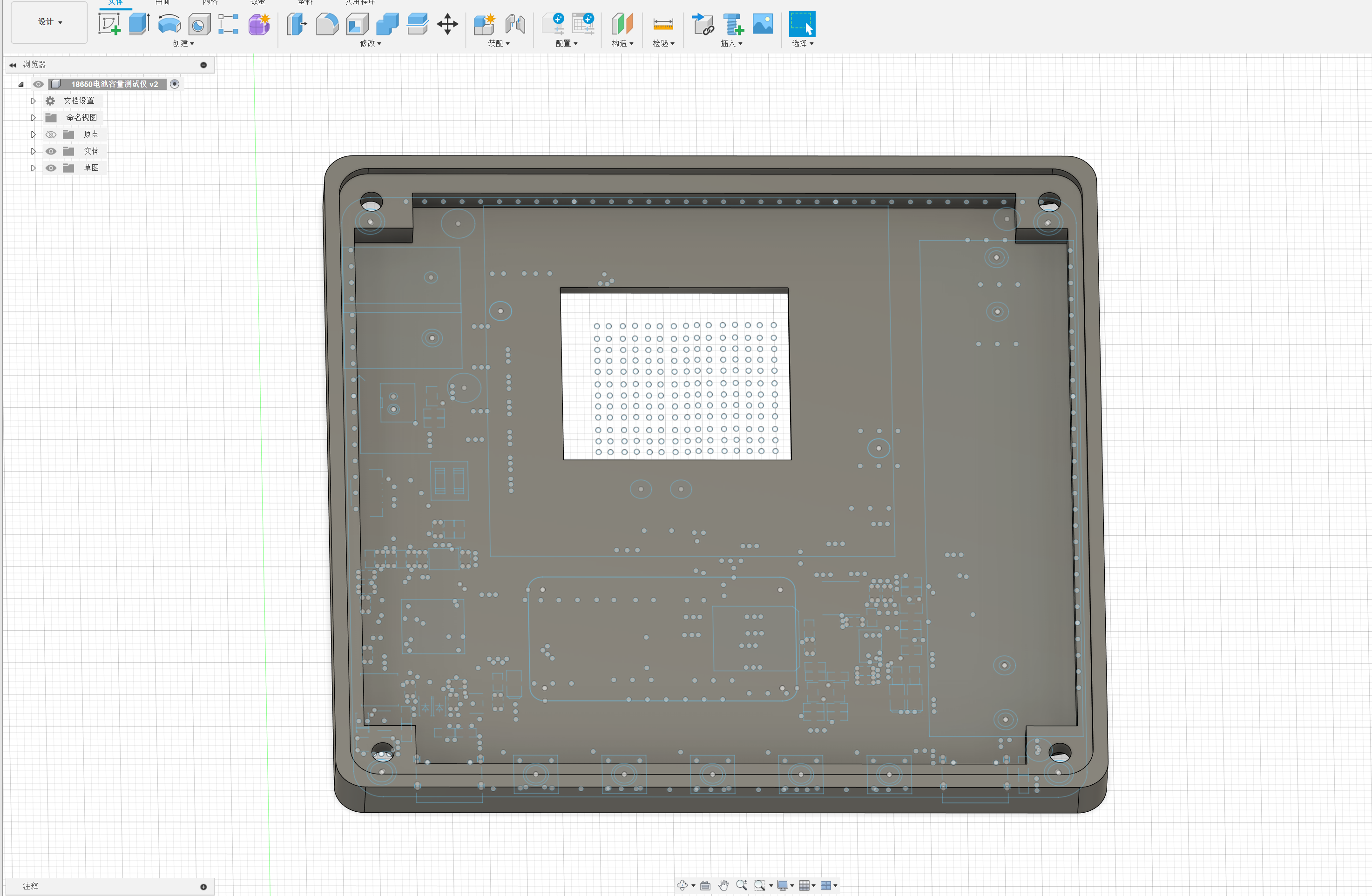This screenshot has width=1372, height=896.
Task: Open the 设计 workspace dropdown
Action: pos(49,22)
